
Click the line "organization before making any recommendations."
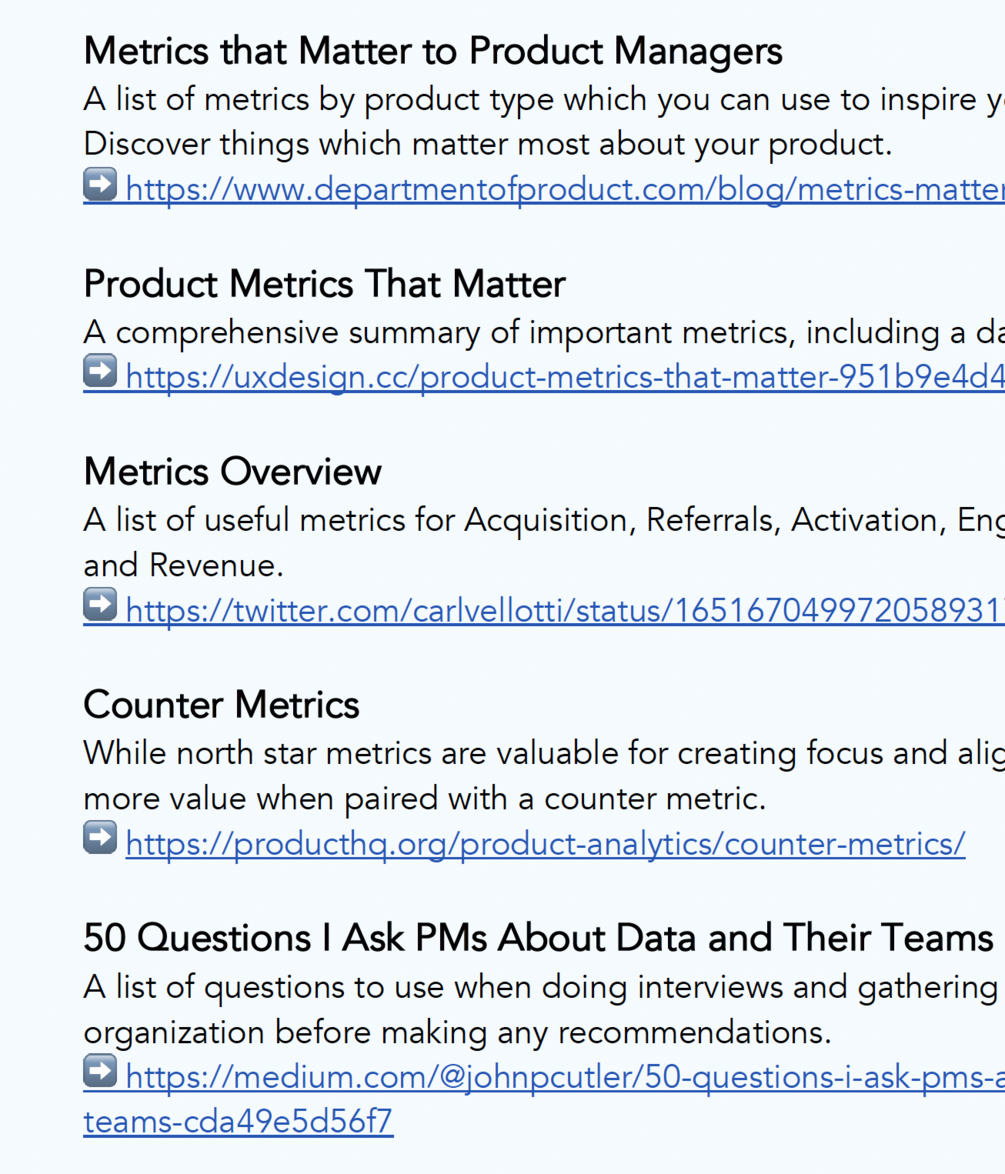pyautogui.click(x=457, y=1032)
